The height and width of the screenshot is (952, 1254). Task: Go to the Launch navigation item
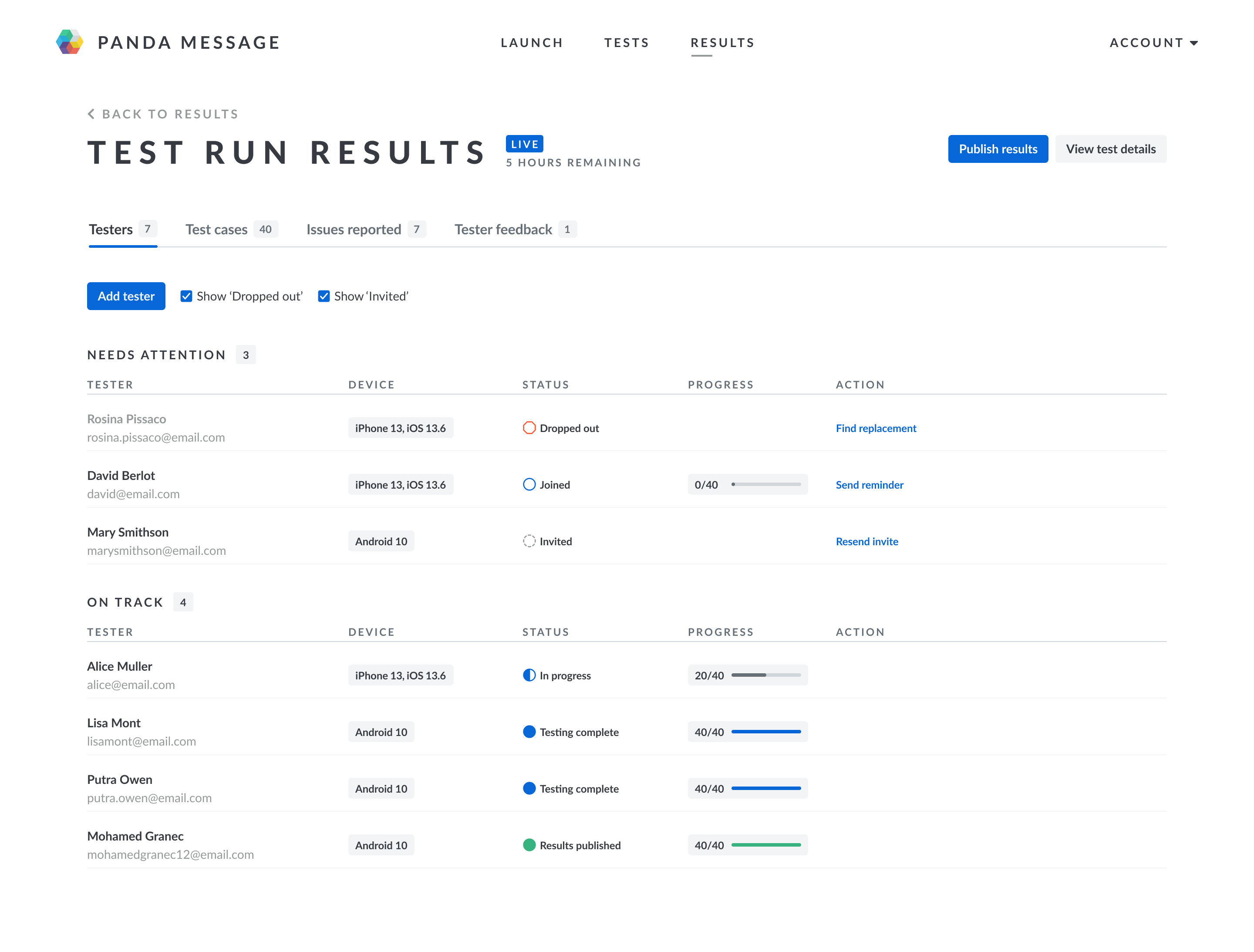click(532, 43)
